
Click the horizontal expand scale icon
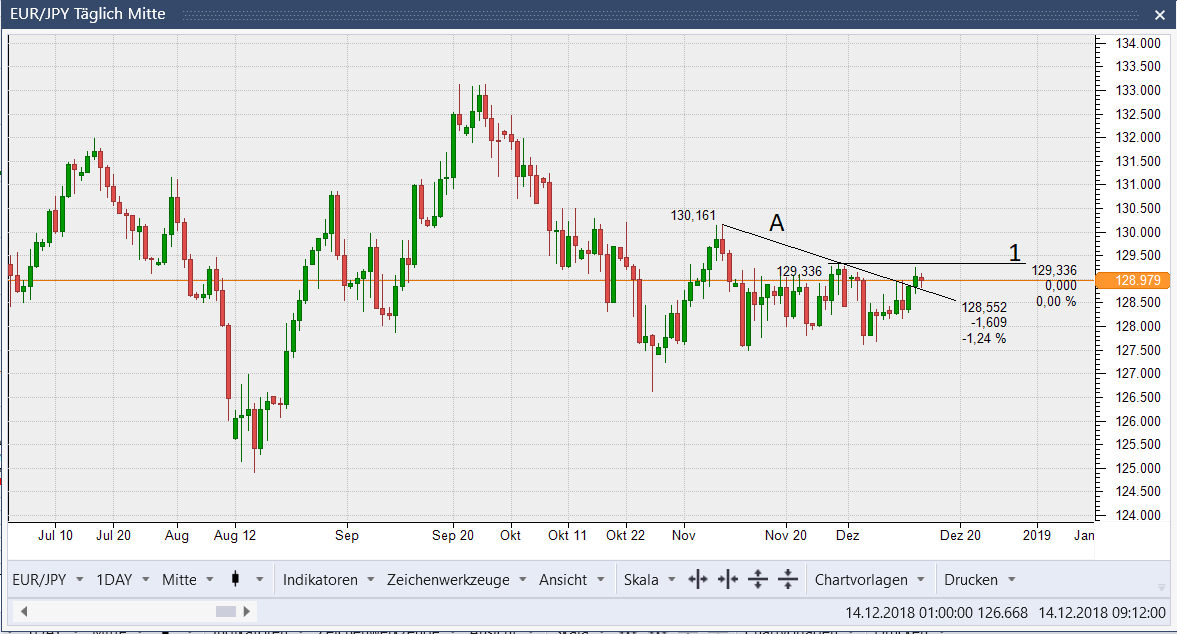698,579
